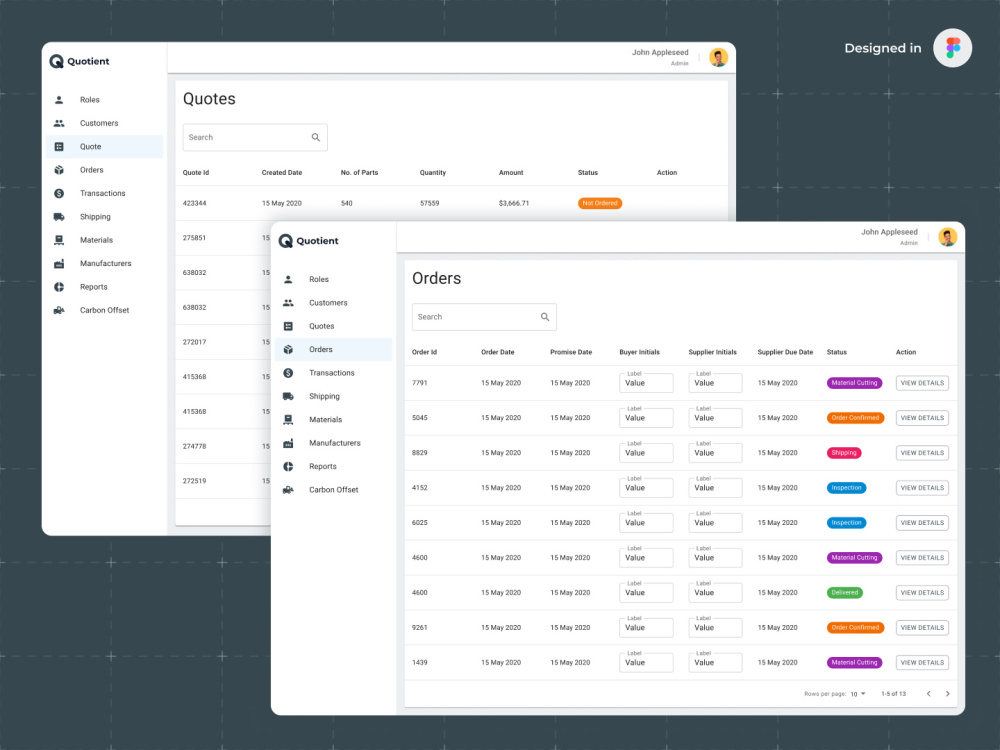
Task: Click Transactions dollar icon in Orders window sidebar
Action: 288,373
